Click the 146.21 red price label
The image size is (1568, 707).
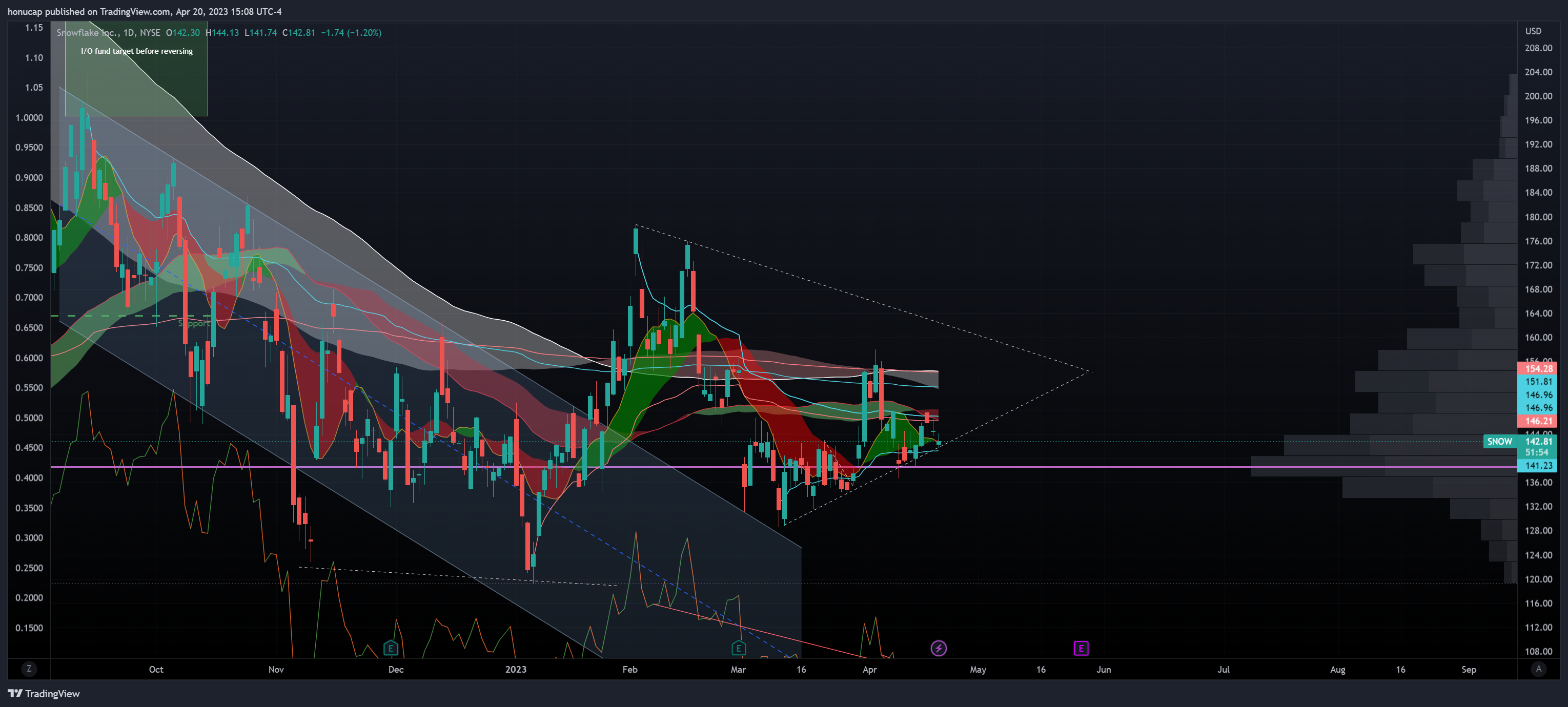pos(1538,421)
